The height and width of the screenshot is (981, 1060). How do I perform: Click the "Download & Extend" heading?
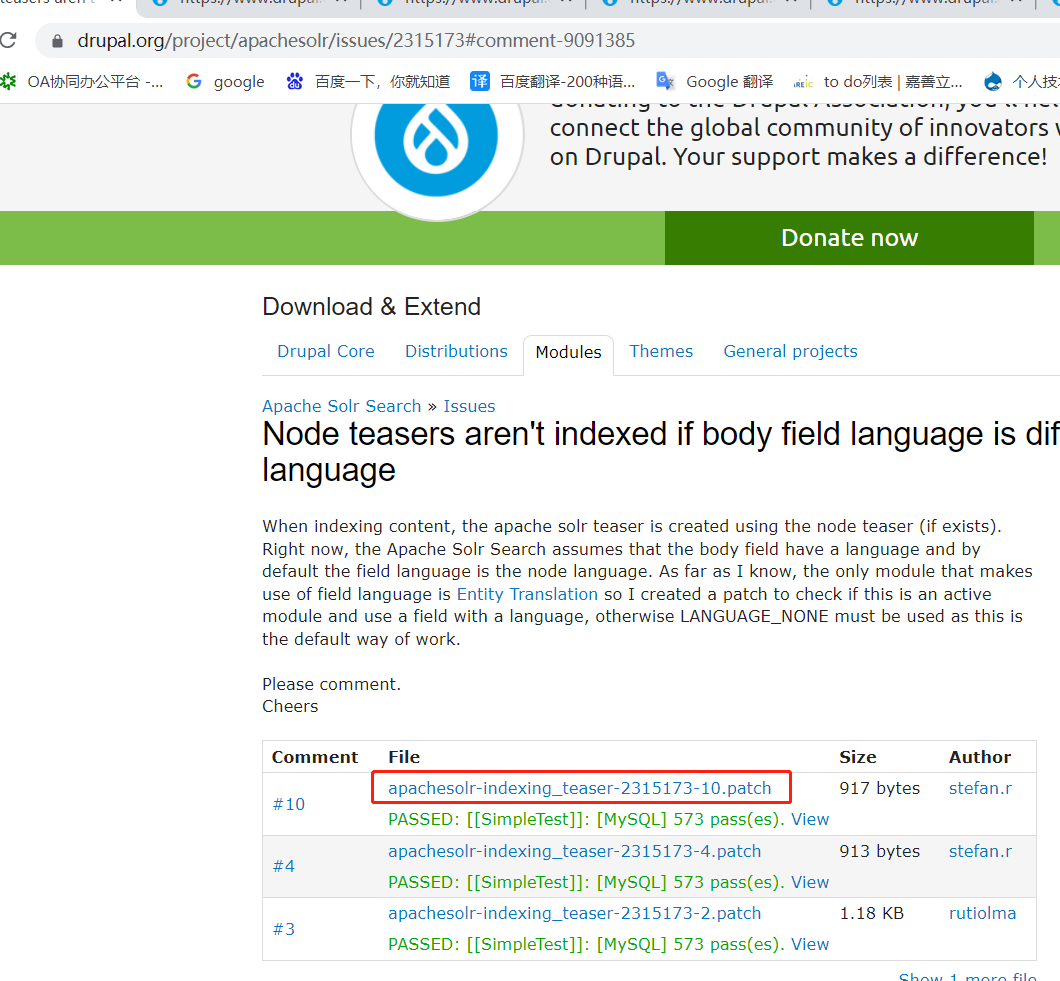(x=372, y=307)
